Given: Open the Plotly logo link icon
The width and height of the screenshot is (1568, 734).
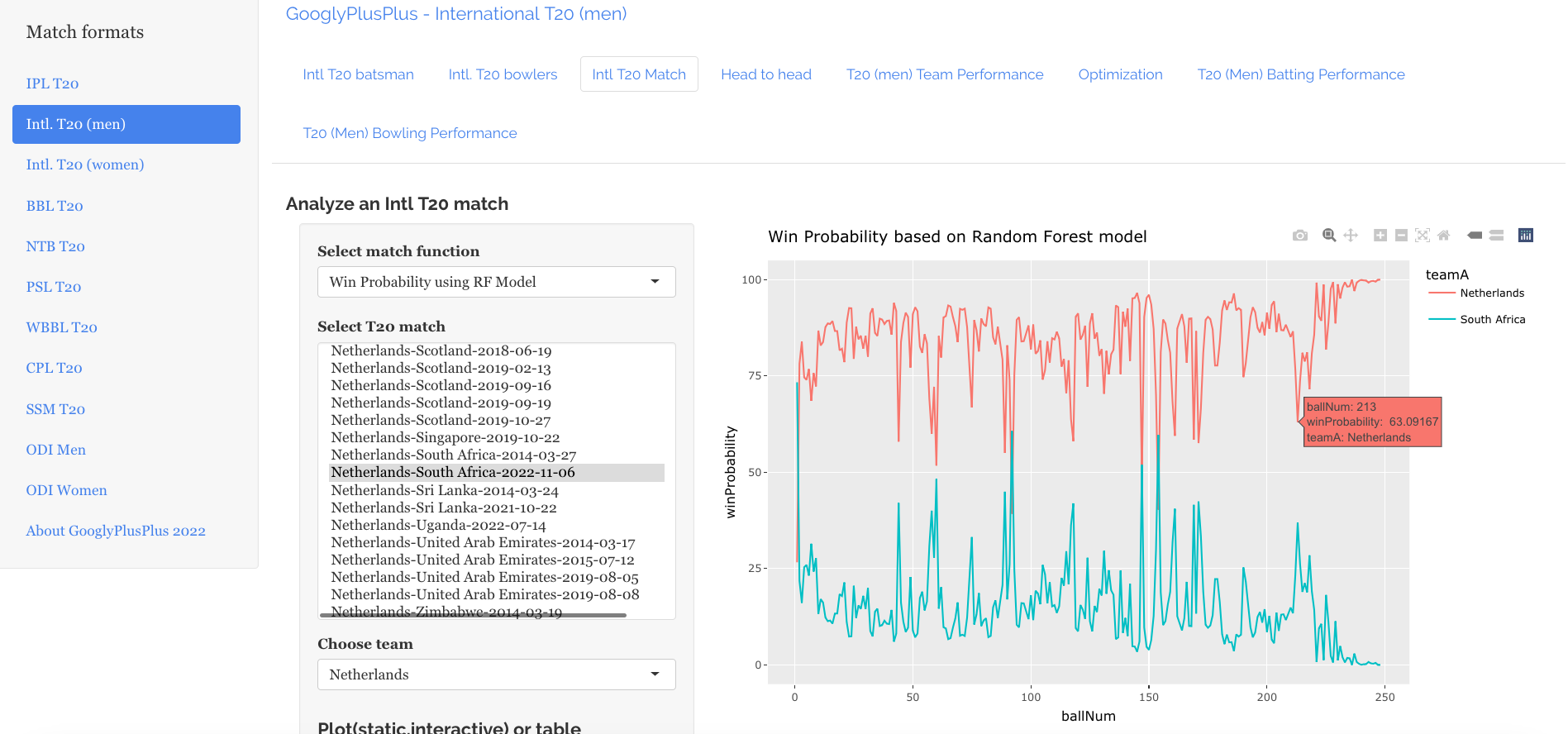Looking at the screenshot, I should pos(1526,236).
